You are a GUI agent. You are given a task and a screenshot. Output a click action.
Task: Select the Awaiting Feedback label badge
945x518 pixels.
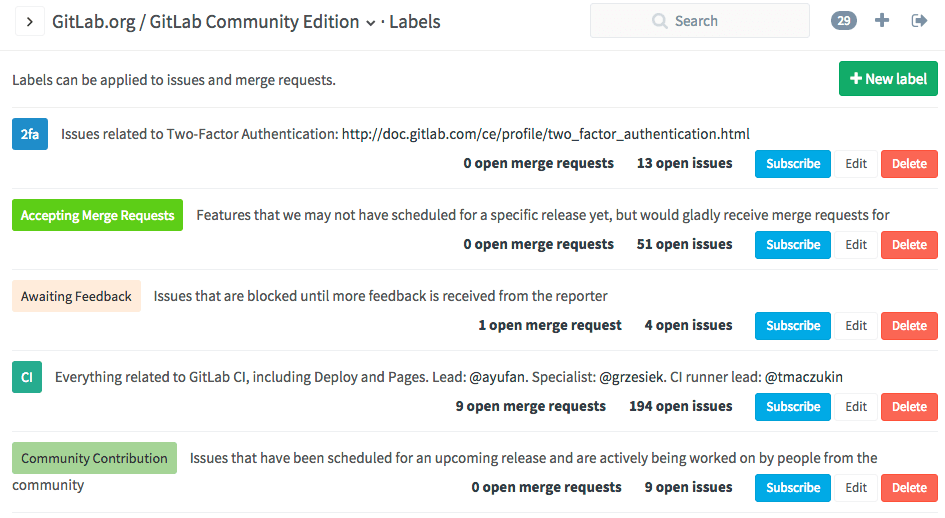click(76, 296)
